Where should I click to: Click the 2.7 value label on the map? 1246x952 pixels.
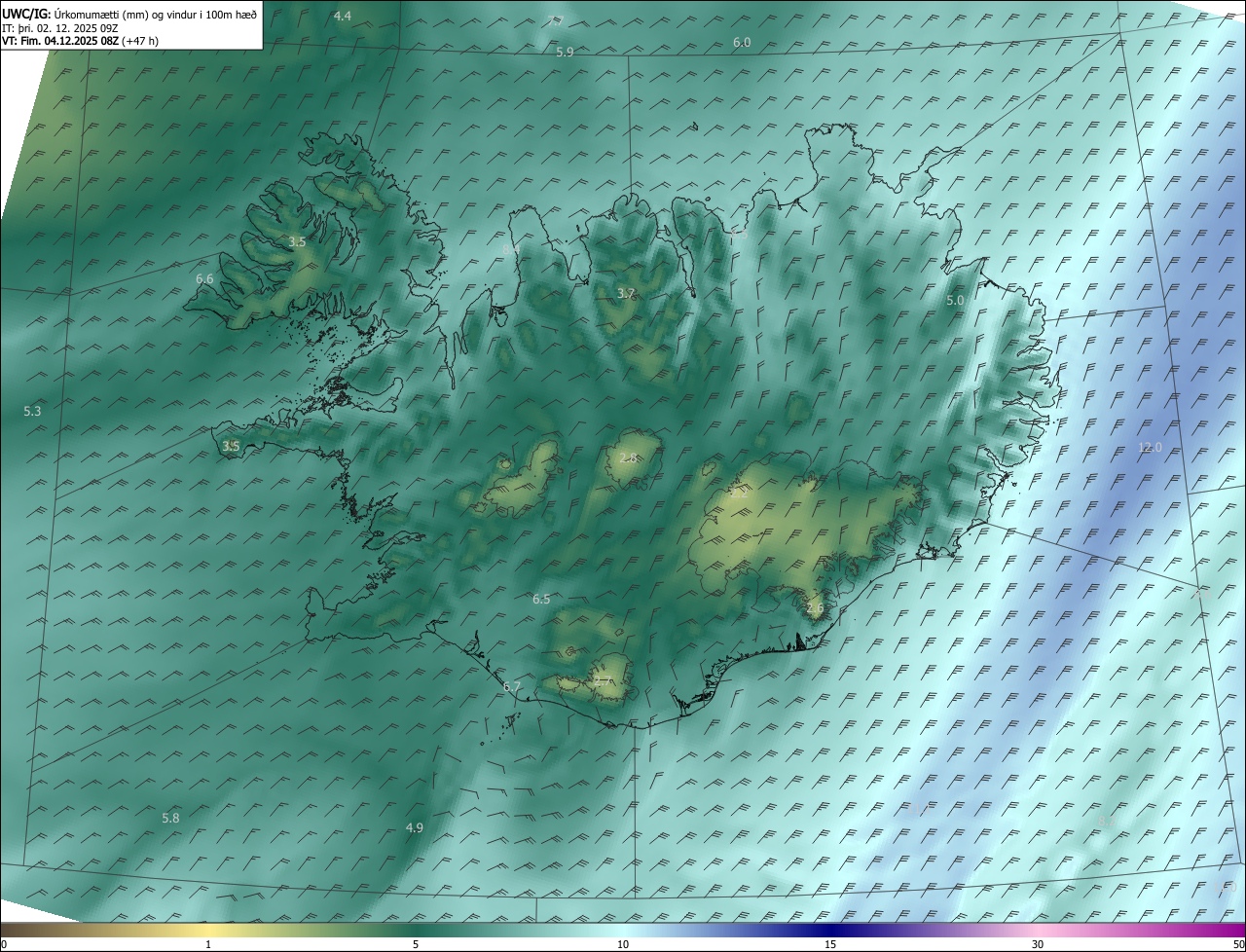pyautogui.click(x=604, y=682)
